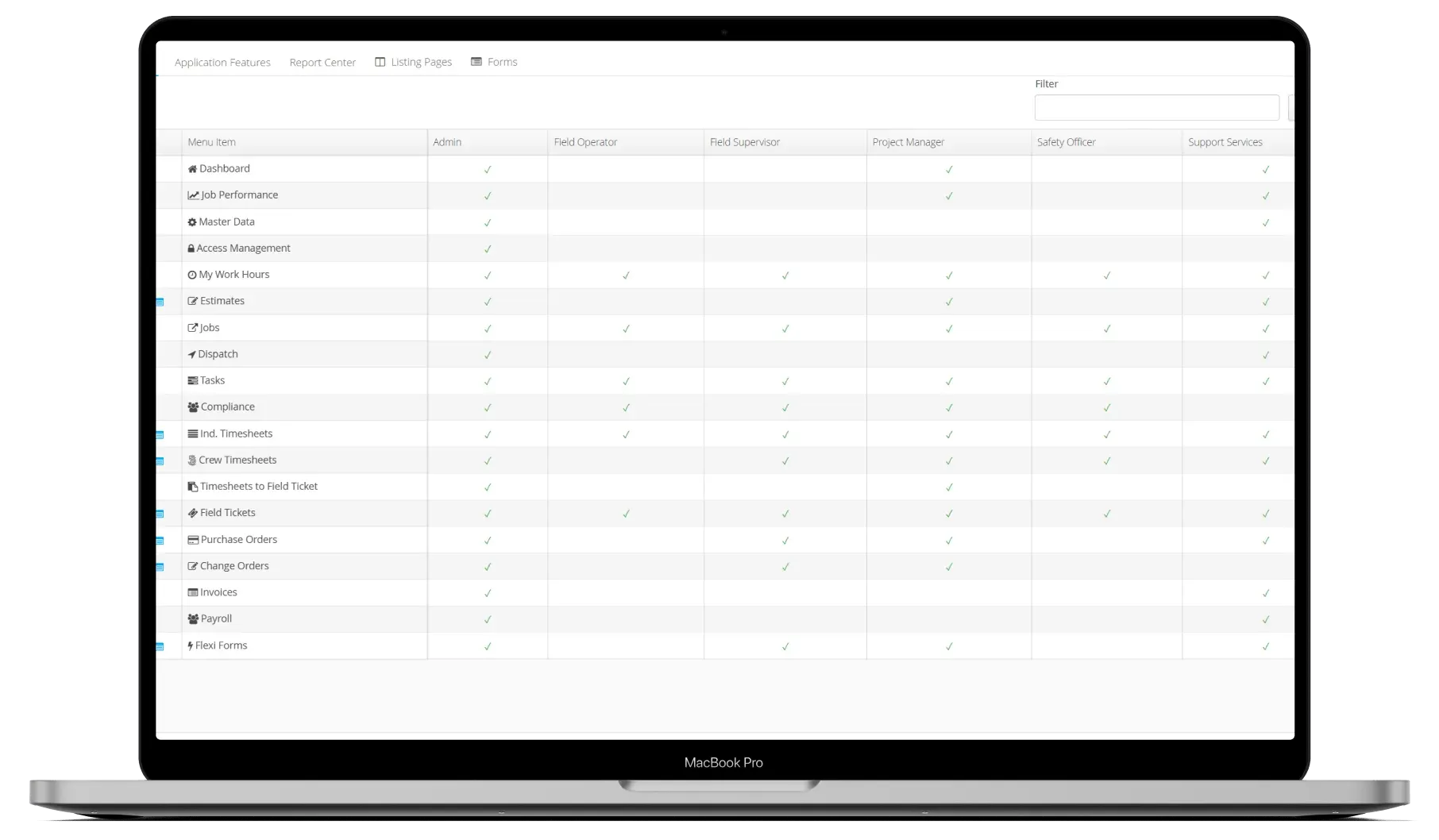Open the Listing Pages section
Screen dimensions: 1439x840
[422, 61]
